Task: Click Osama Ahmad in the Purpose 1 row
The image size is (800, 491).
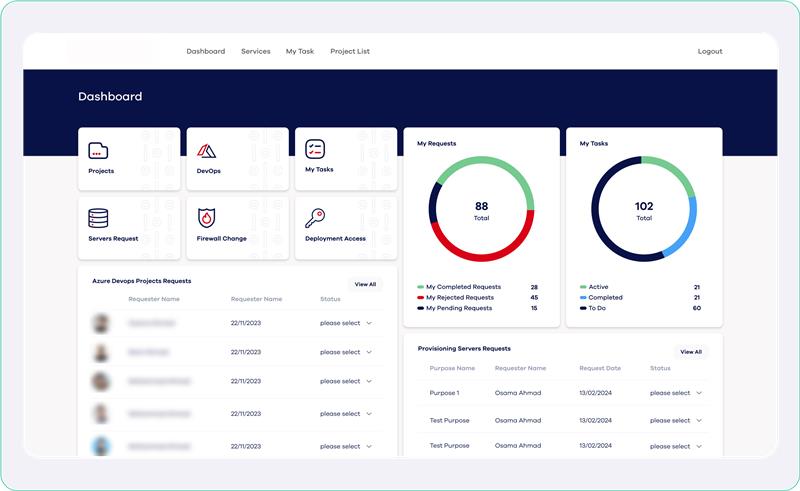Action: 518,393
